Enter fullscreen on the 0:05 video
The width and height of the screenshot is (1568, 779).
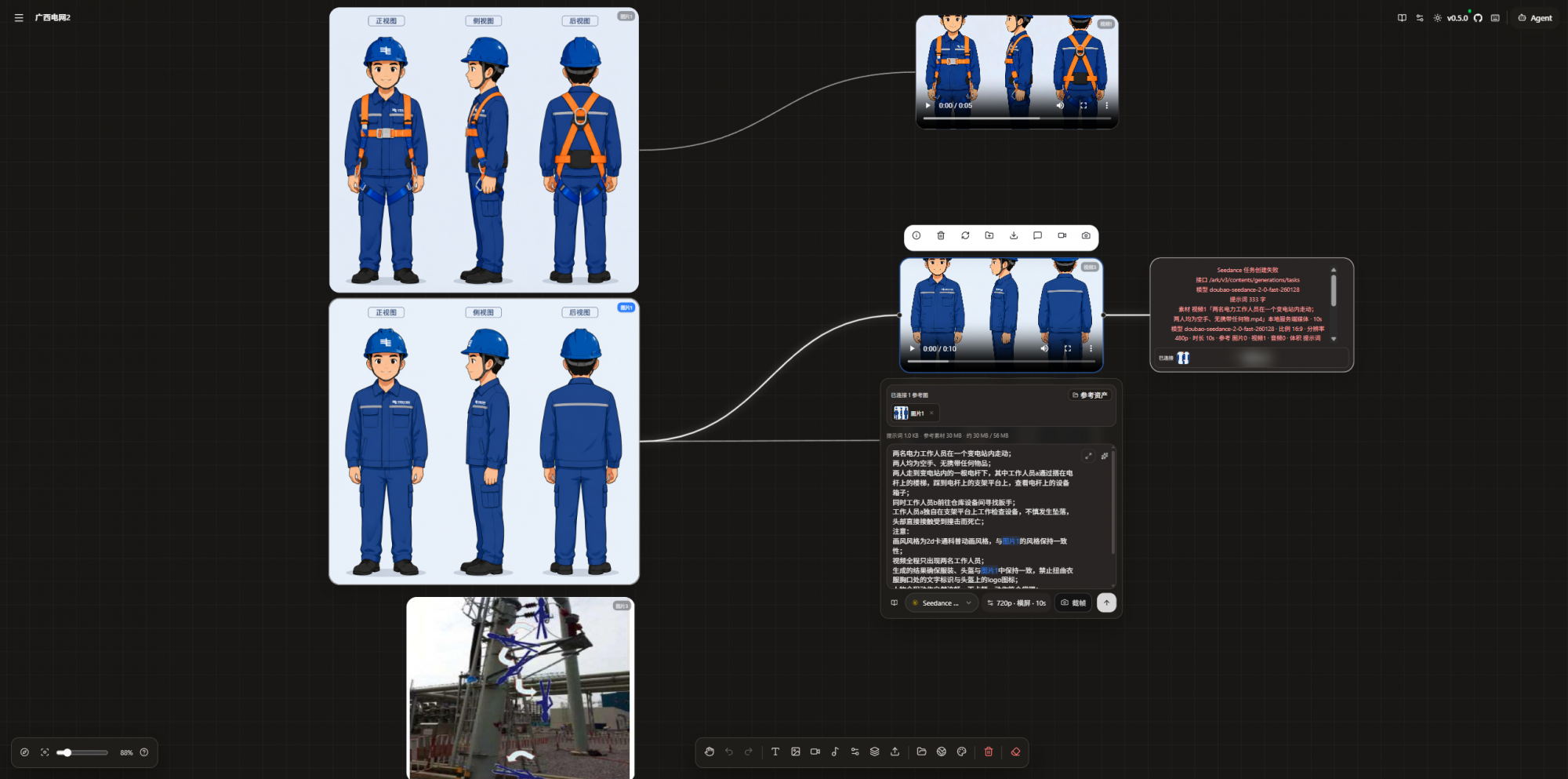coord(1083,105)
